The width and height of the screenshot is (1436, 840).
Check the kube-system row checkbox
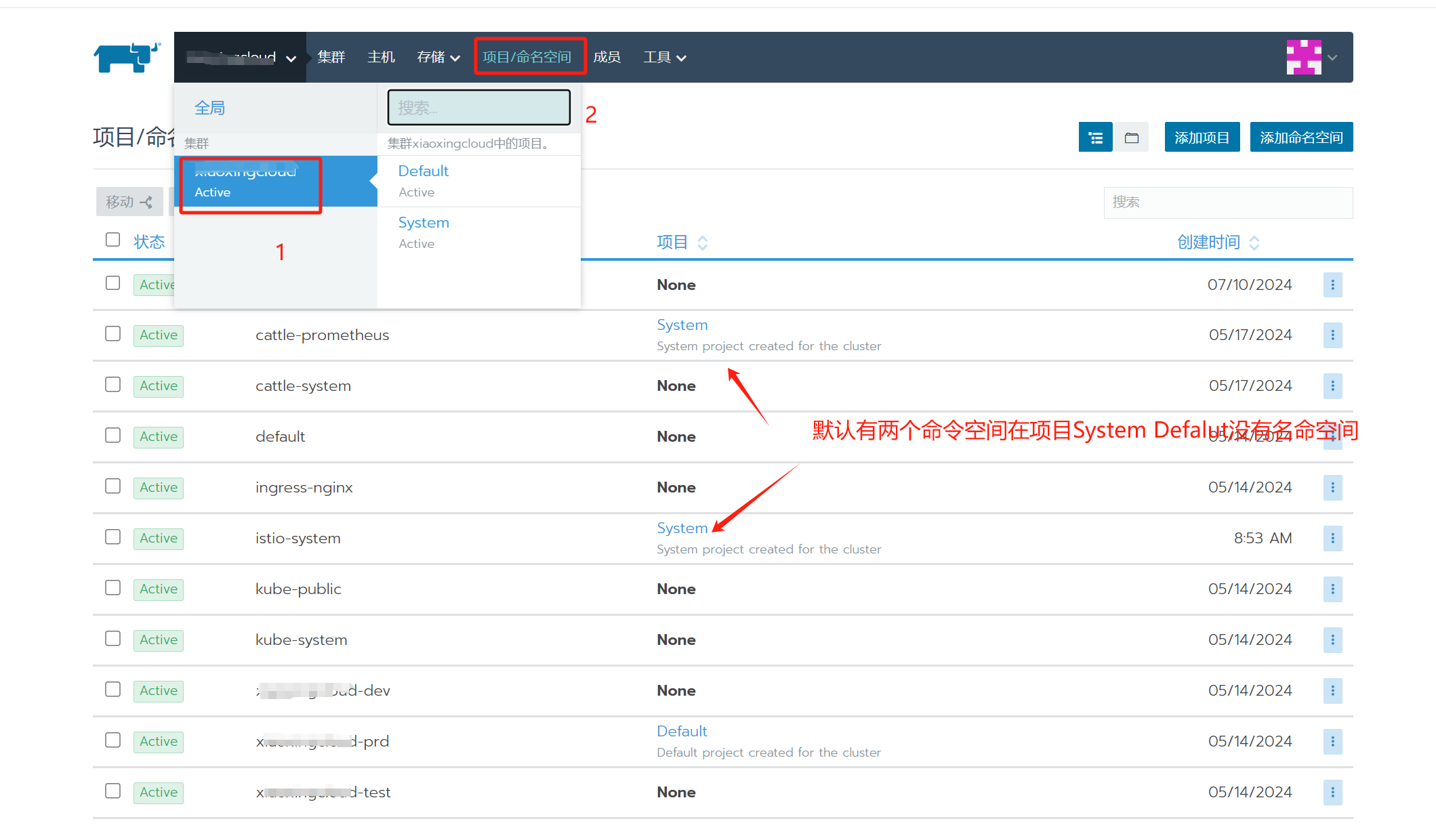coord(113,639)
